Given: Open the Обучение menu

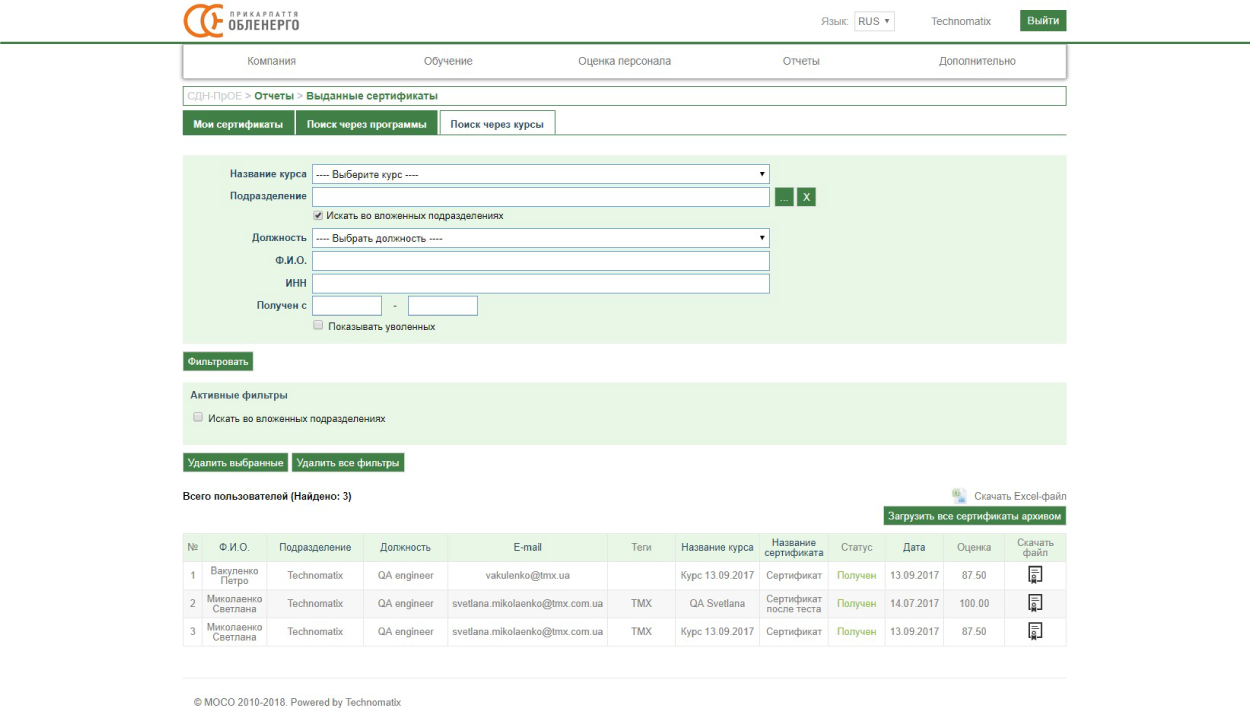Looking at the screenshot, I should click(448, 61).
